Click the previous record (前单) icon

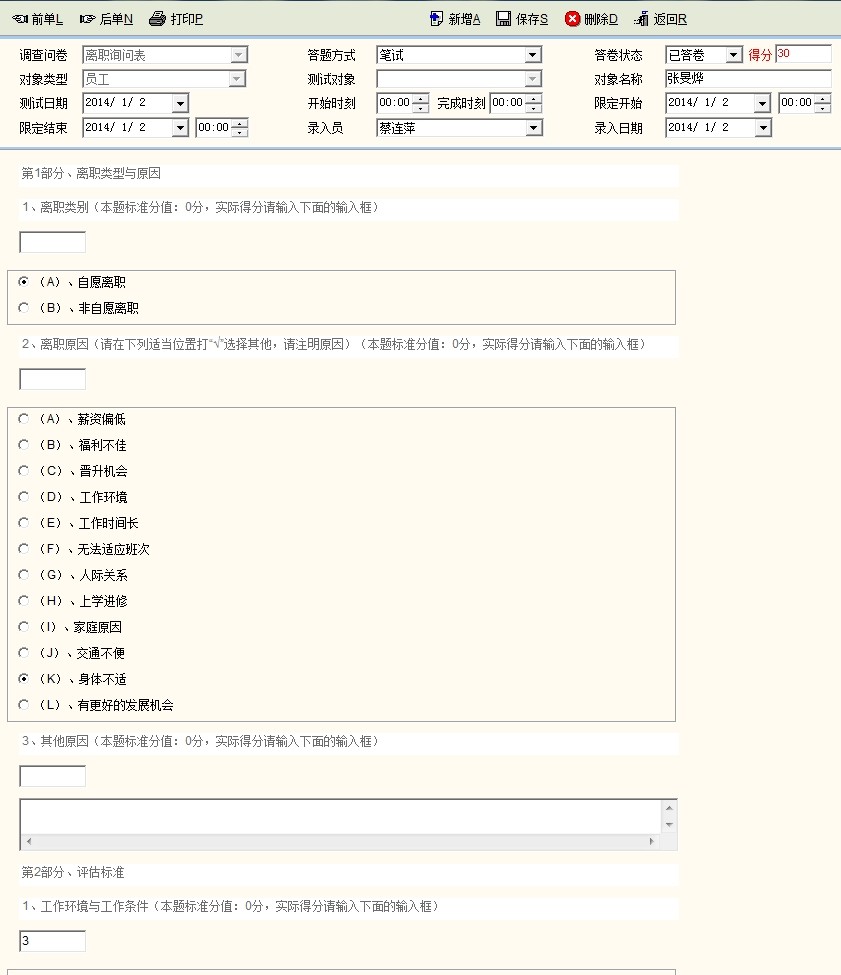tap(20, 19)
